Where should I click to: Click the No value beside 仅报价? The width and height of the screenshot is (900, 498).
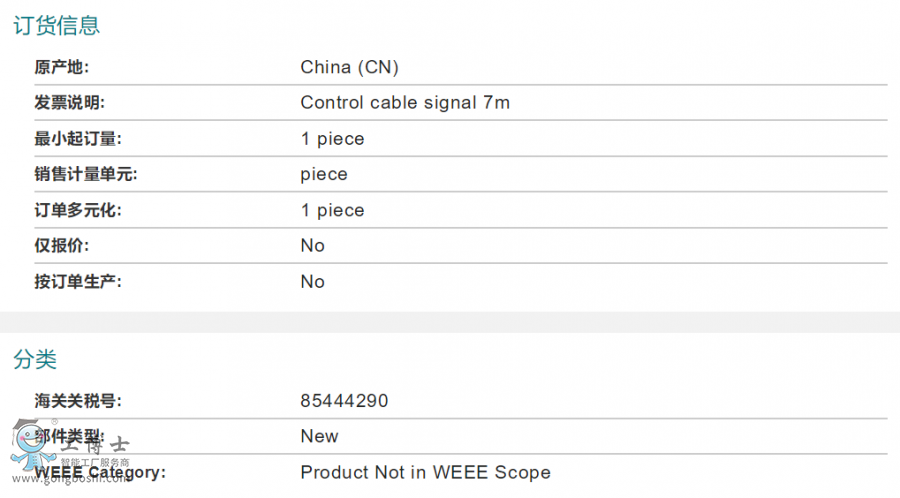[312, 246]
